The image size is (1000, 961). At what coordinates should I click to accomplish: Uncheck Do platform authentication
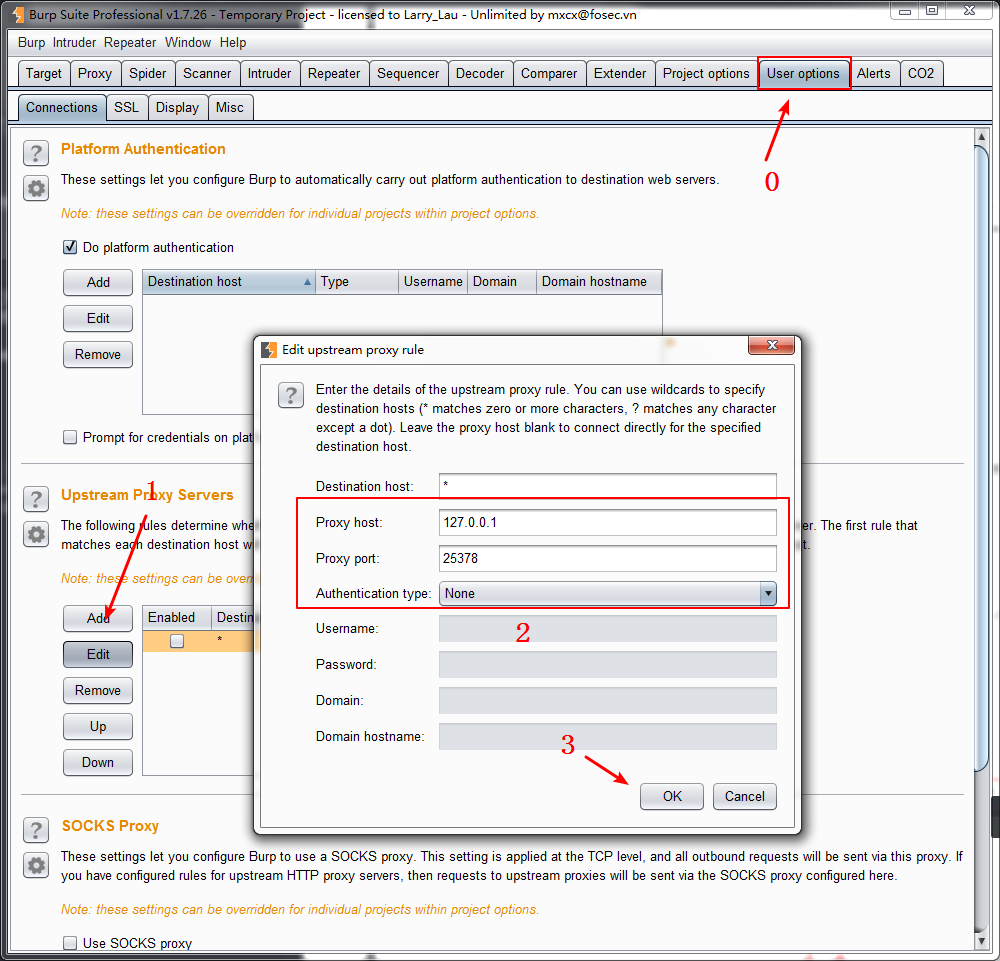[x=70, y=247]
